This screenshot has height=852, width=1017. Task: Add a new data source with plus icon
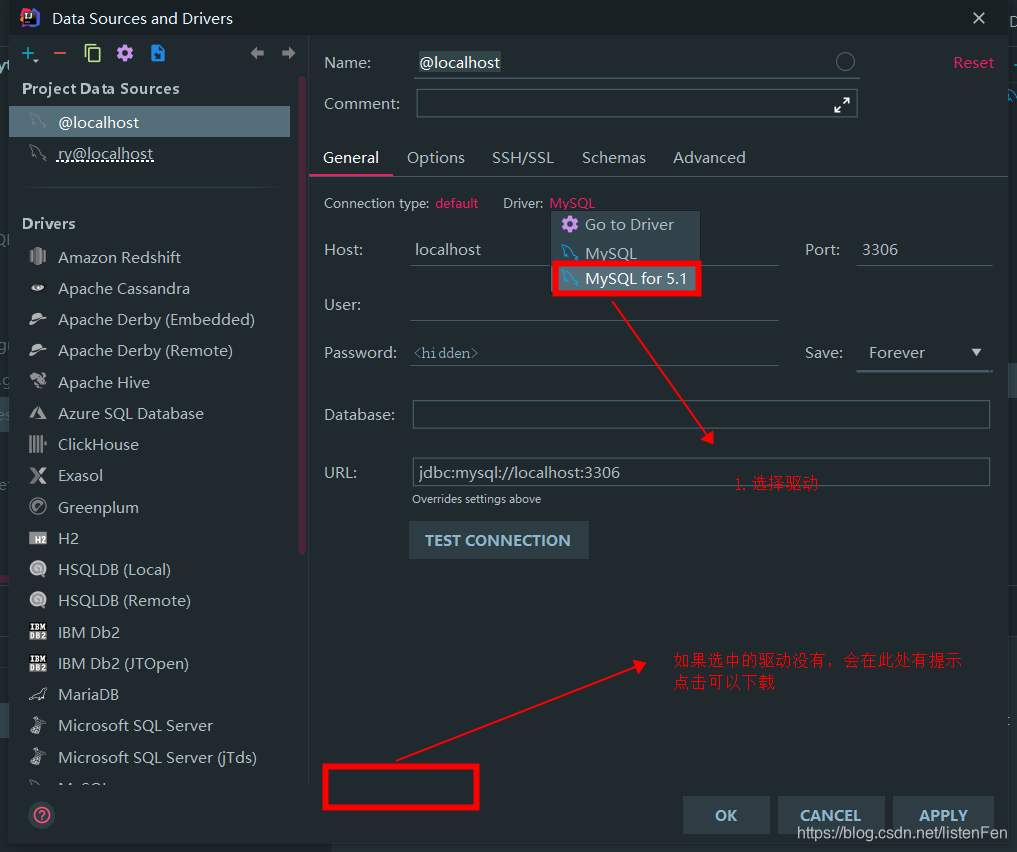tap(30, 54)
